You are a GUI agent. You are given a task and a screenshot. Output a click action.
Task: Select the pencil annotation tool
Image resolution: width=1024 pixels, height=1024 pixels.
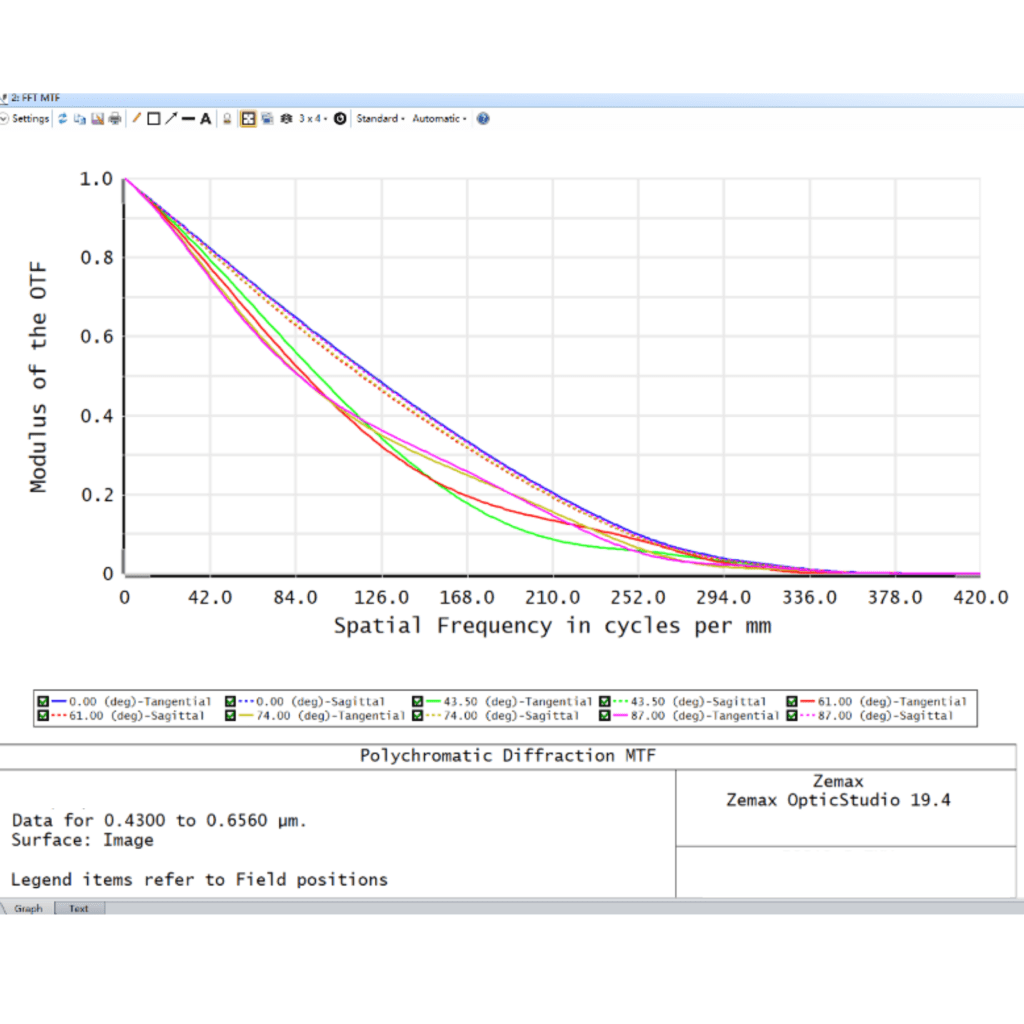[137, 119]
